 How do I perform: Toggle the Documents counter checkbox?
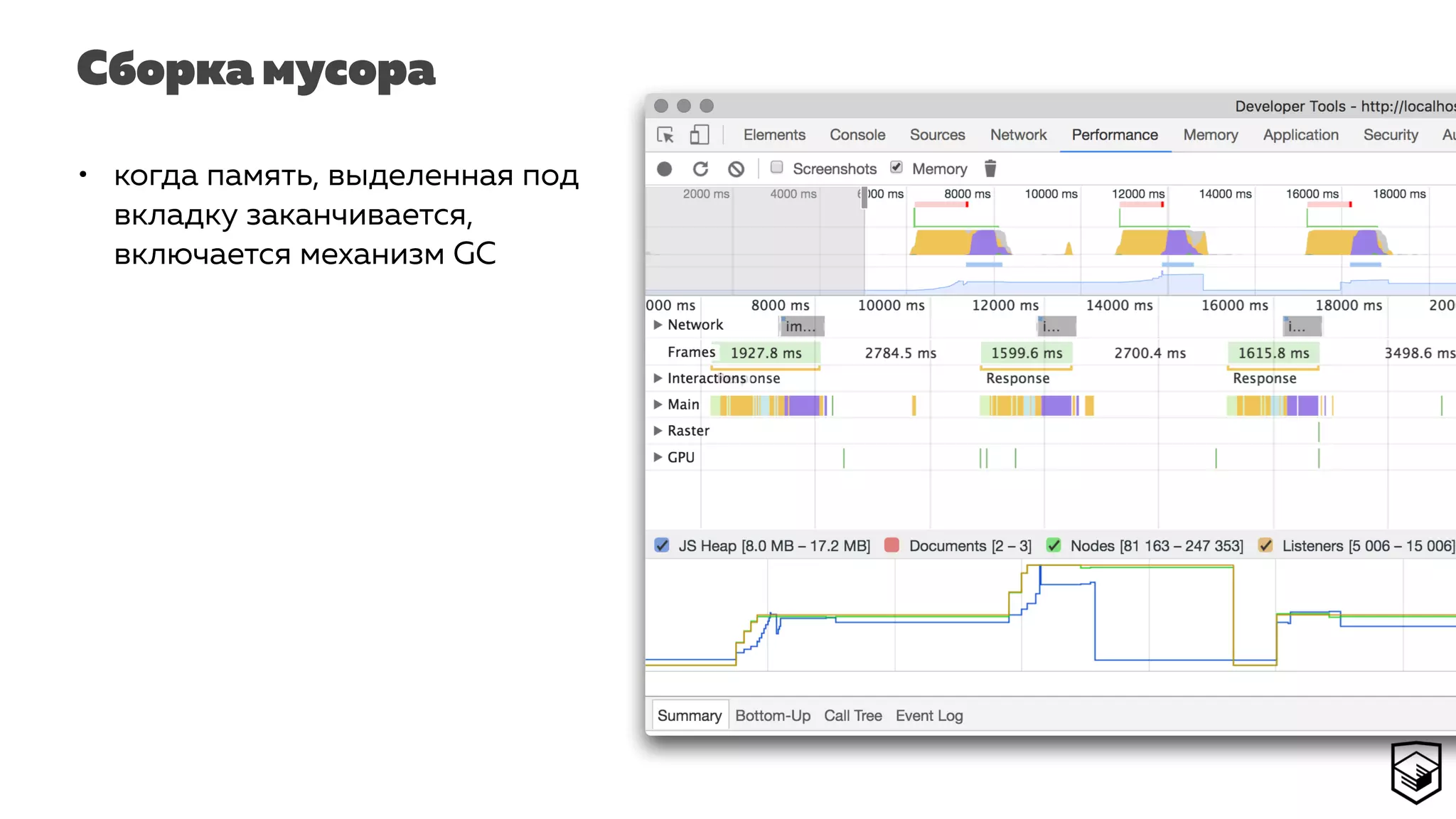point(892,545)
